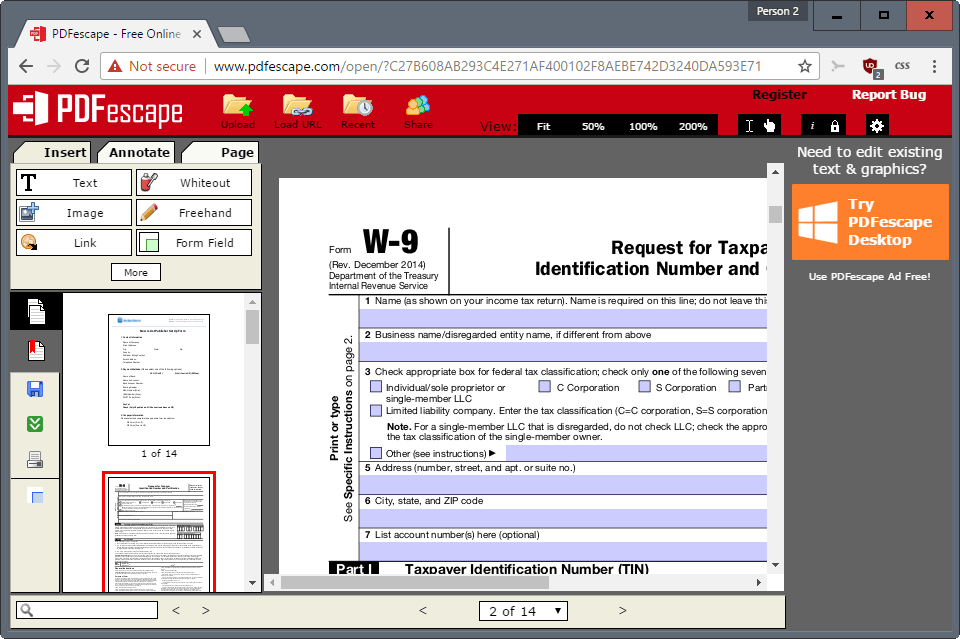Viewport: 960px width, 639px height.
Task: Click the Register link
Action: 779,94
